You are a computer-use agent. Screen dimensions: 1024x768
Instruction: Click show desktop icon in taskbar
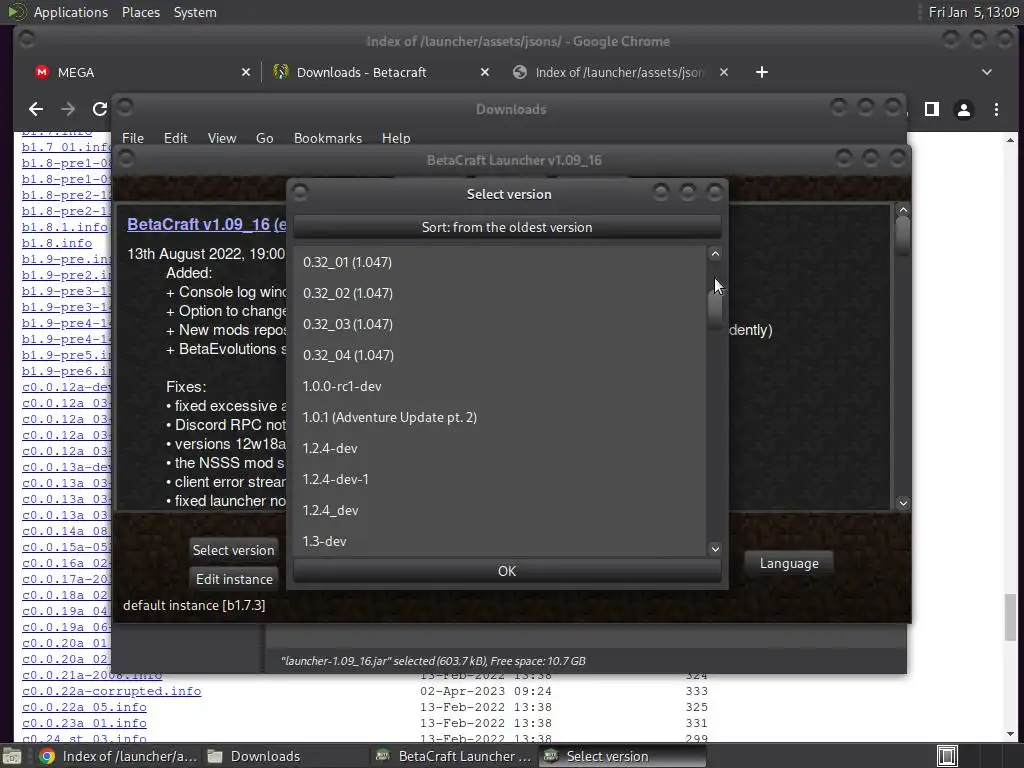point(12,757)
